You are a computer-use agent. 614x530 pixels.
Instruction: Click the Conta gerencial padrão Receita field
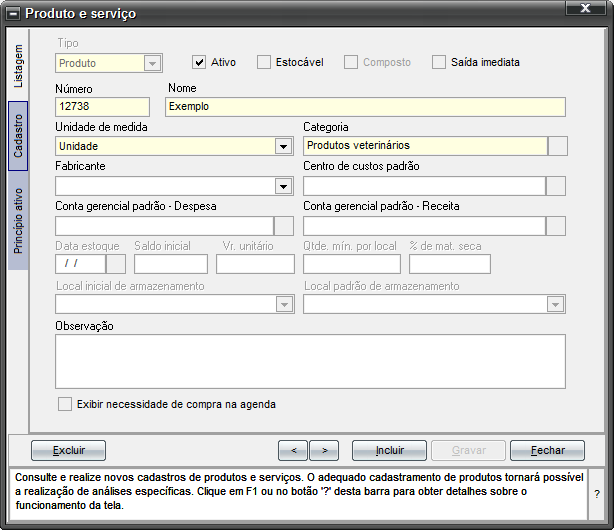(424, 226)
